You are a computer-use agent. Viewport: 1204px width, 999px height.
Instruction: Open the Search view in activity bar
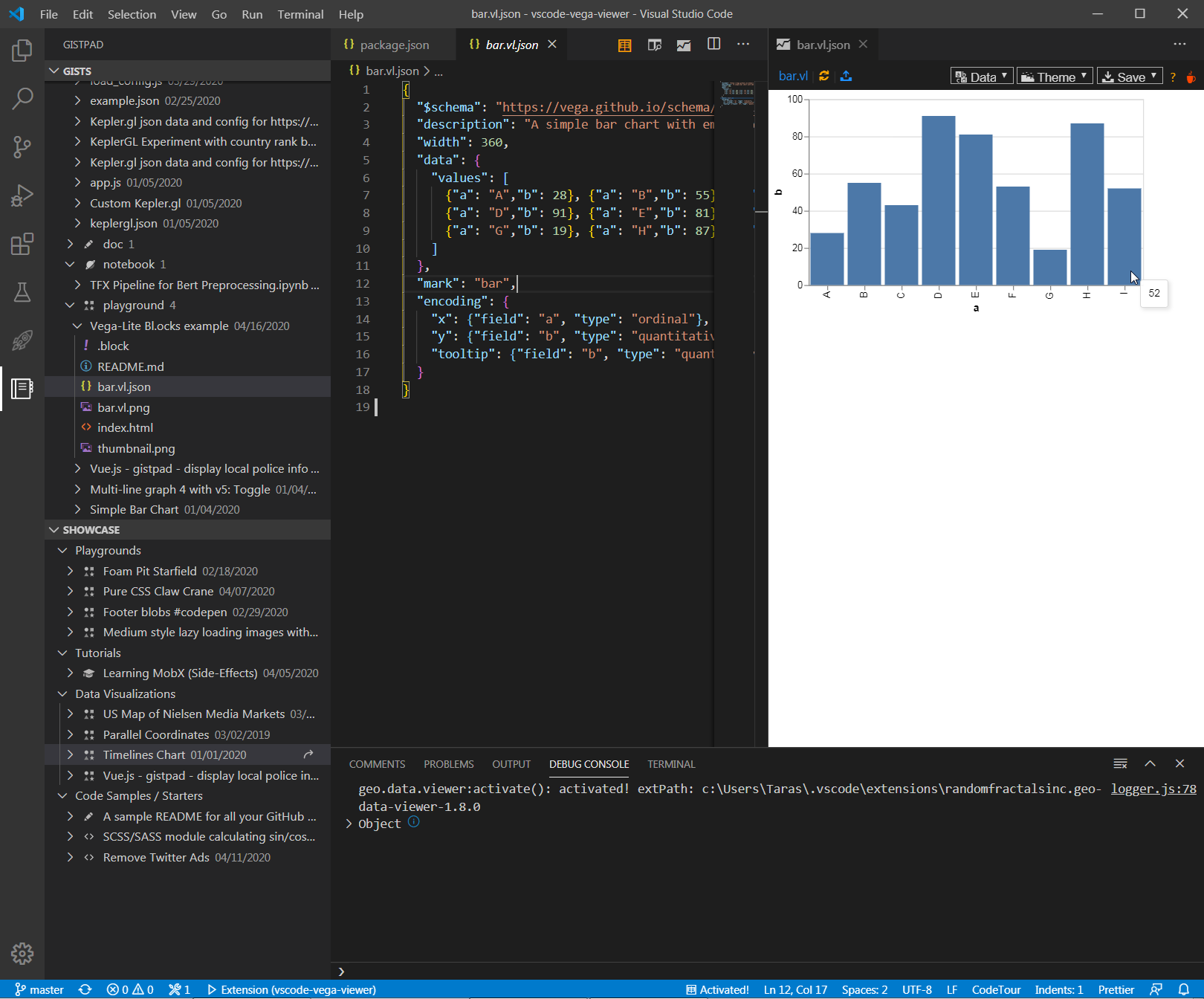[x=22, y=99]
